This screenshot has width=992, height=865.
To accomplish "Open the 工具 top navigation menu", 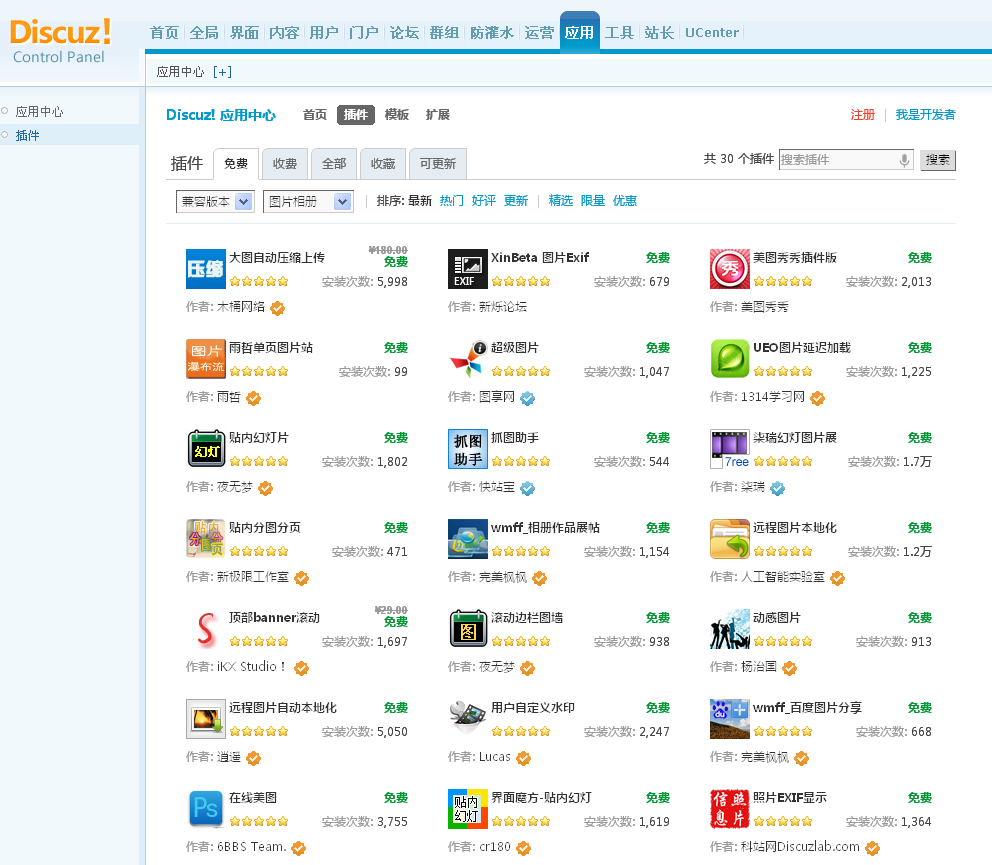I will 619,32.
